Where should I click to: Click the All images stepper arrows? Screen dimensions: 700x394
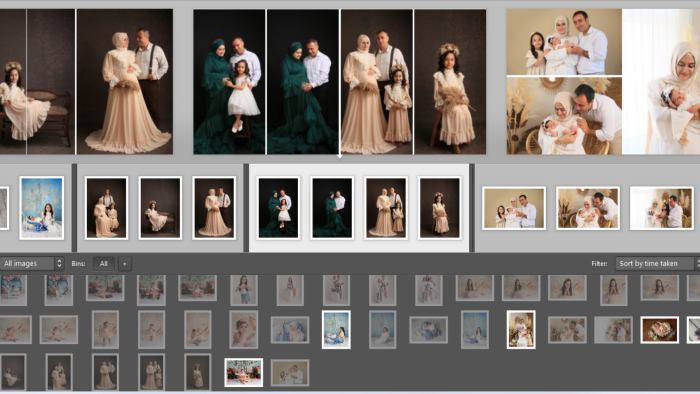click(59, 264)
